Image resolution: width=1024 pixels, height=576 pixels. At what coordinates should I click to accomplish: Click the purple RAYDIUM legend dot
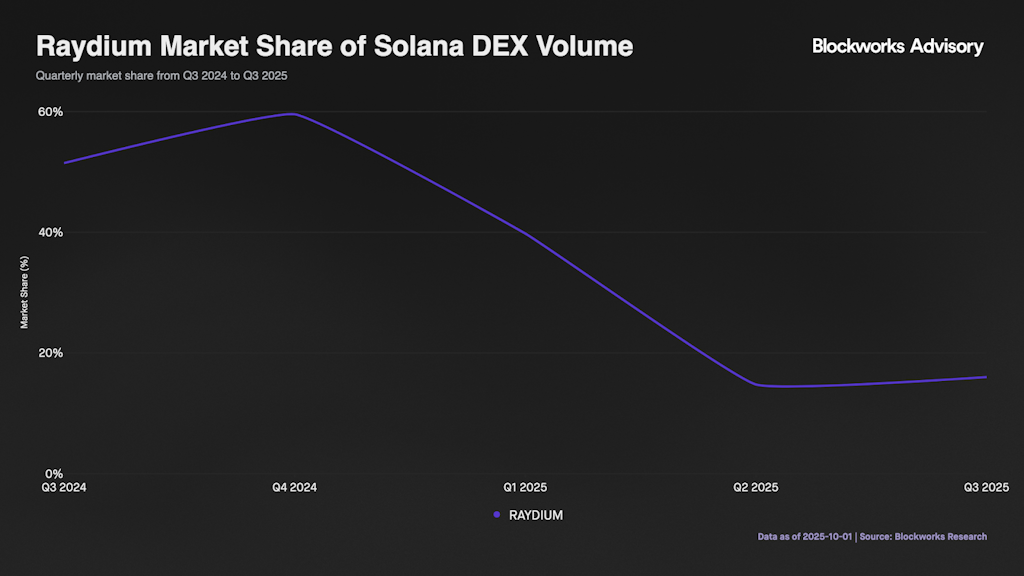[497, 515]
